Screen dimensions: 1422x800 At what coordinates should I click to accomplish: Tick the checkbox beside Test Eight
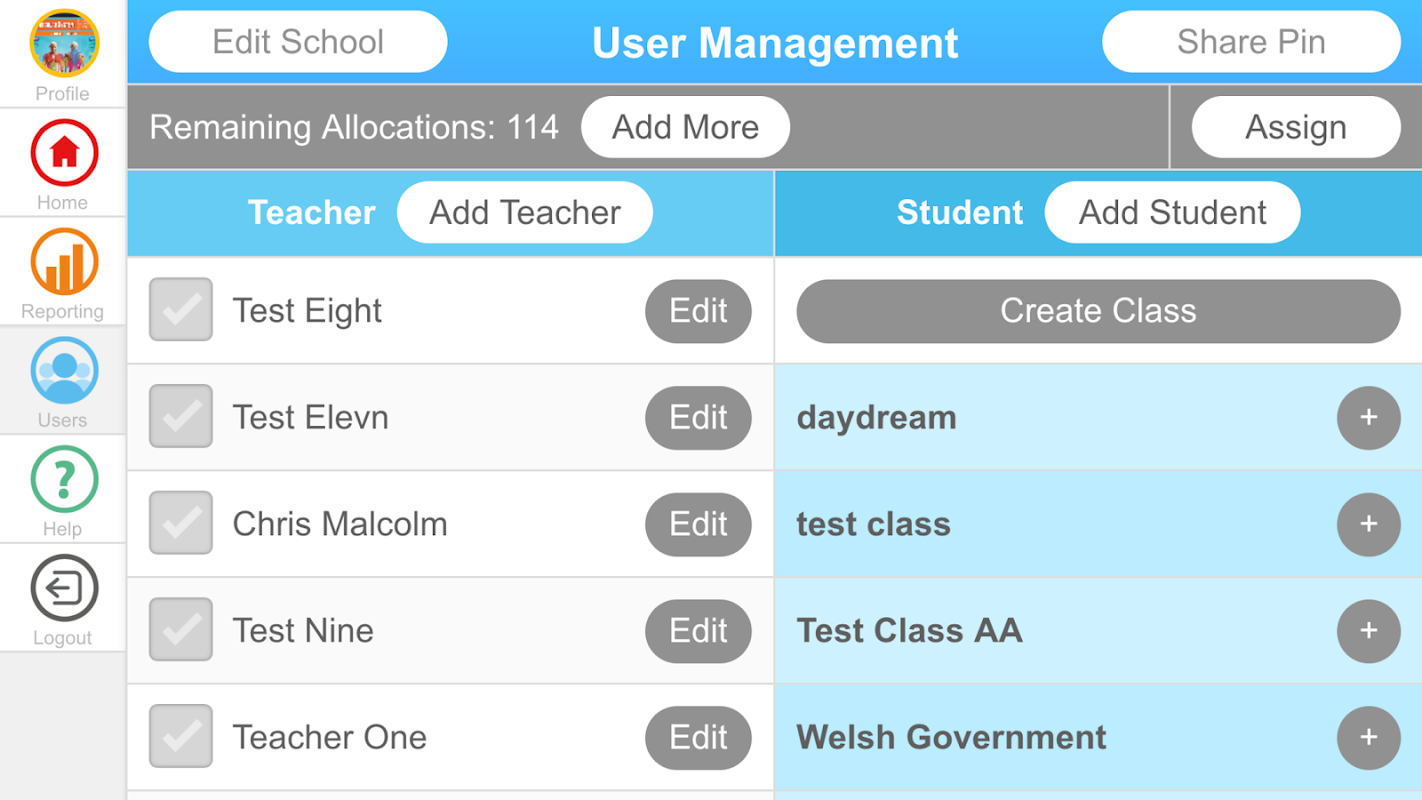point(181,310)
